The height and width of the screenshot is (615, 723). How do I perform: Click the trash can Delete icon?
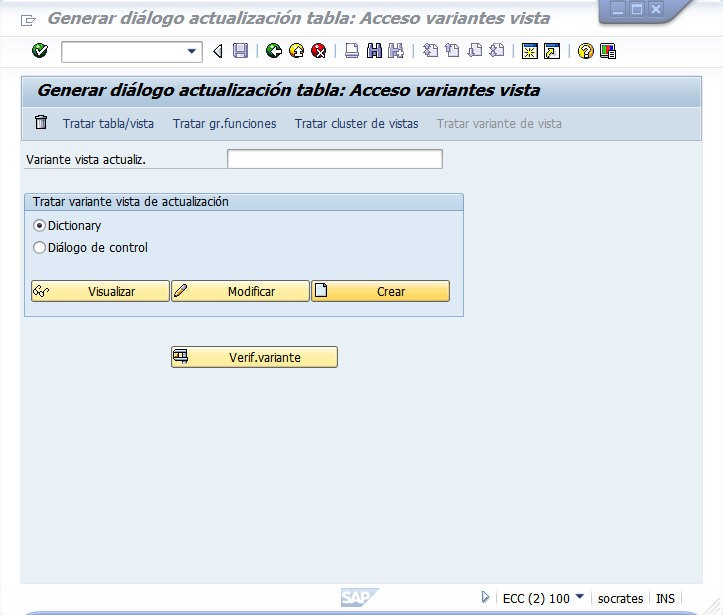tap(41, 123)
